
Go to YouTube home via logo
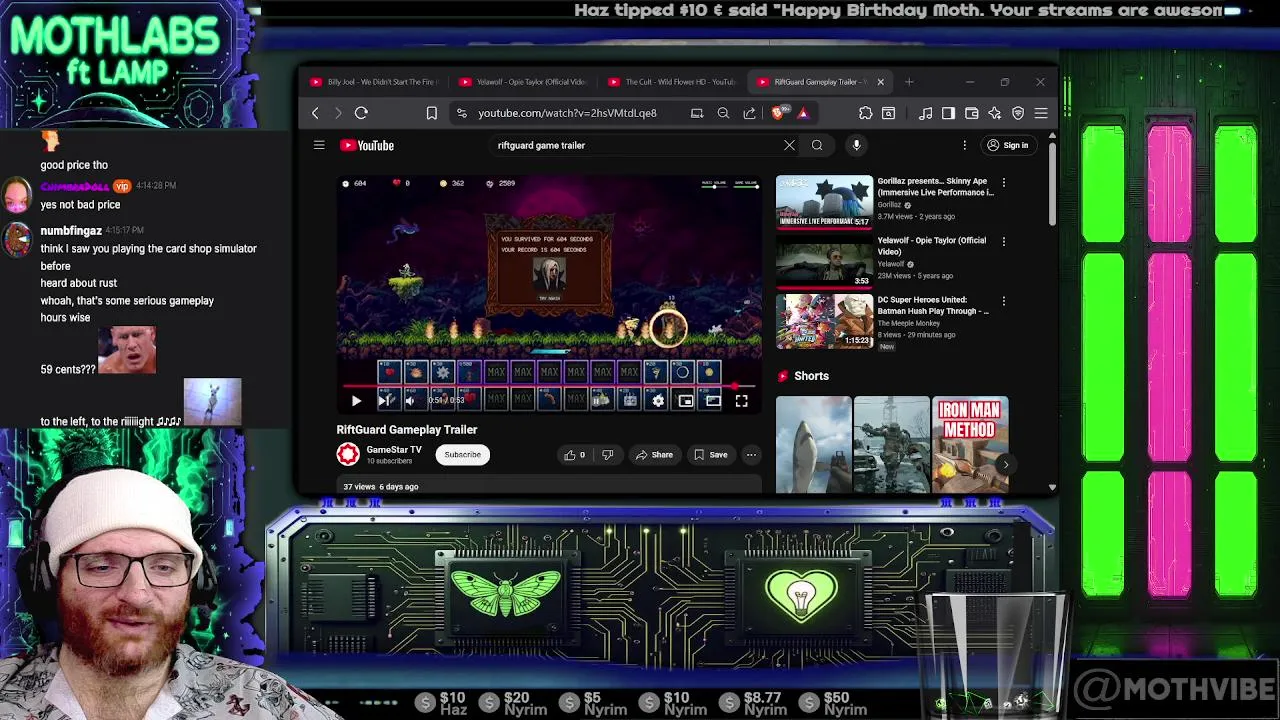pos(367,145)
